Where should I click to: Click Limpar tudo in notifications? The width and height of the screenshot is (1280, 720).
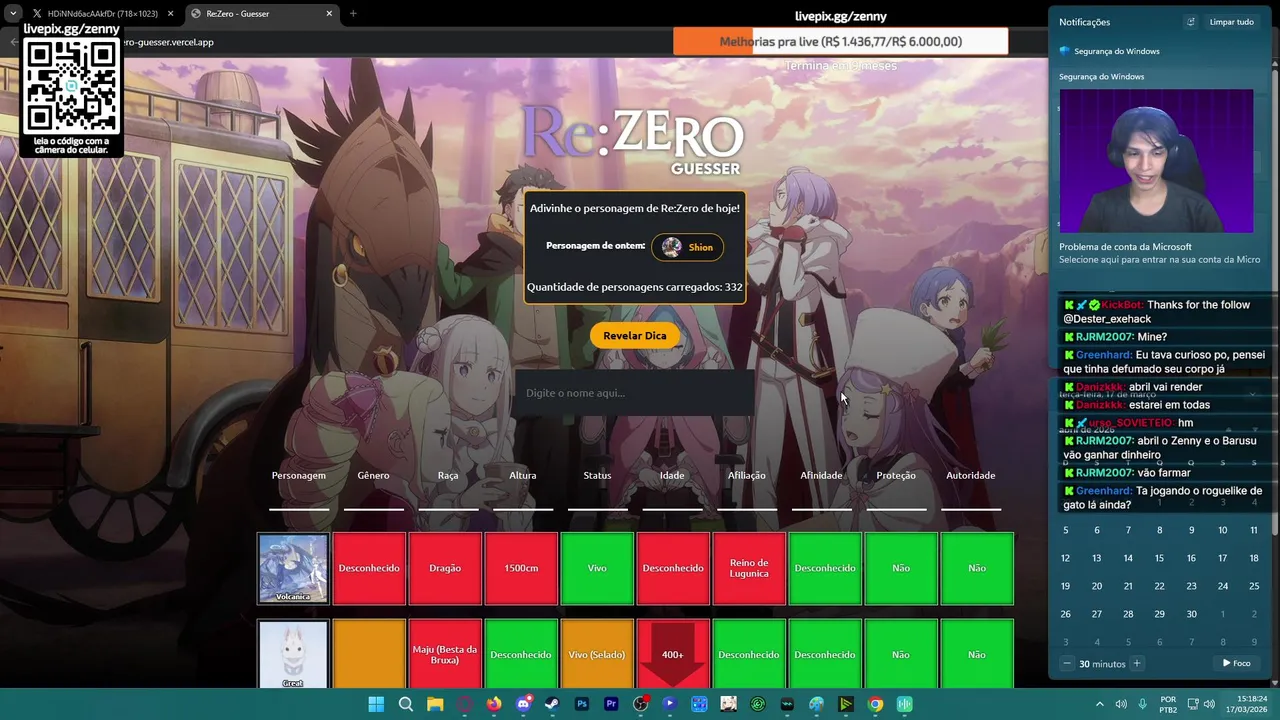(1231, 22)
